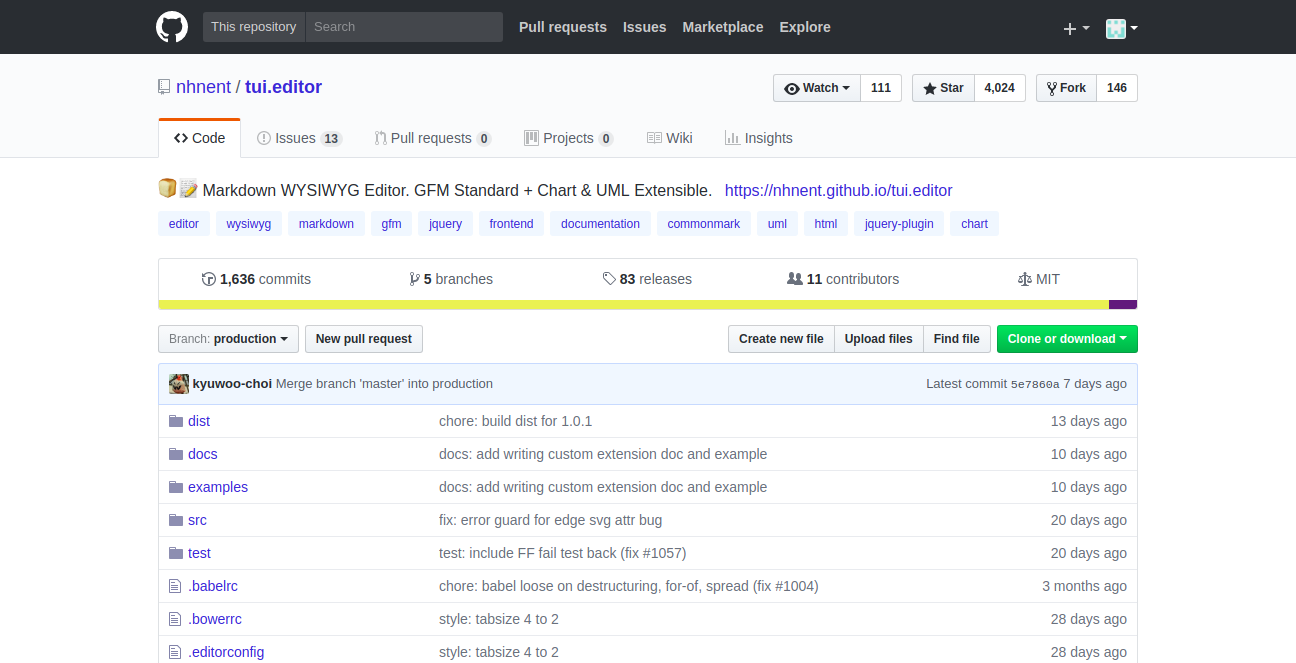Open the plus create-new dropdown
1296x663 pixels.
[1076, 28]
